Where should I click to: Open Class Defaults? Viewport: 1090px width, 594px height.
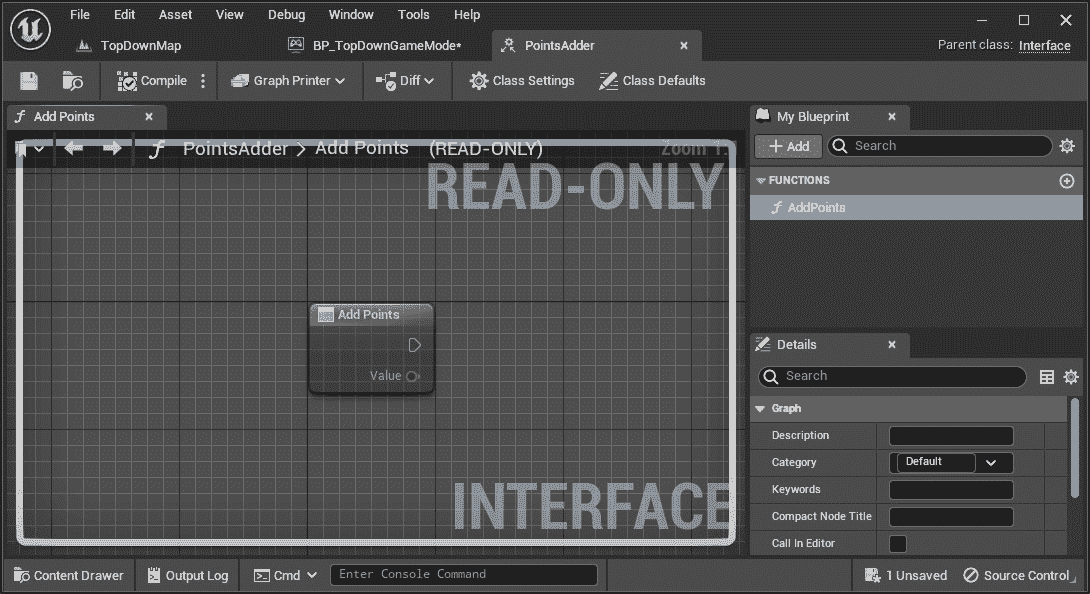coord(652,81)
